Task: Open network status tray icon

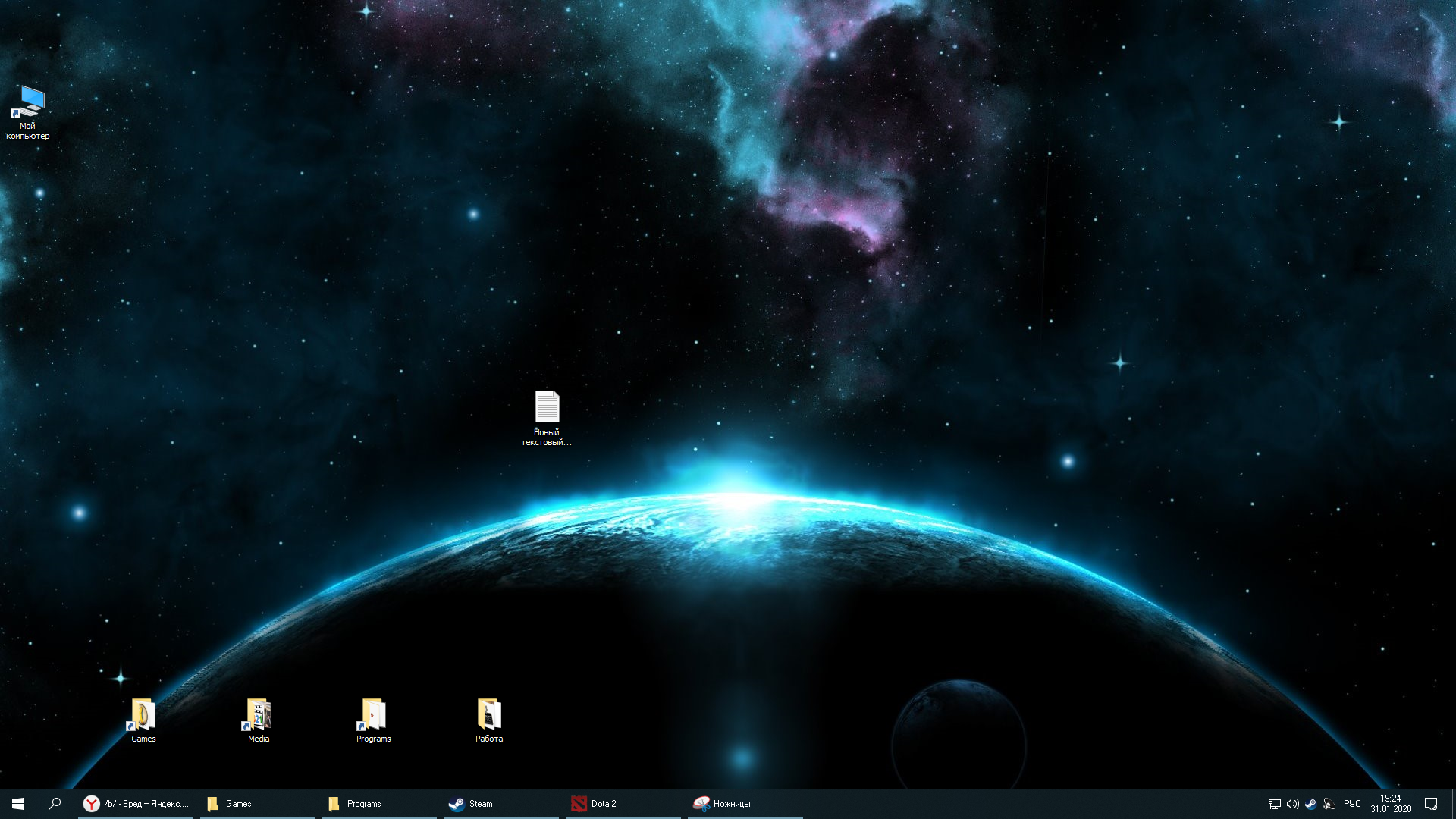Action: pos(1275,804)
